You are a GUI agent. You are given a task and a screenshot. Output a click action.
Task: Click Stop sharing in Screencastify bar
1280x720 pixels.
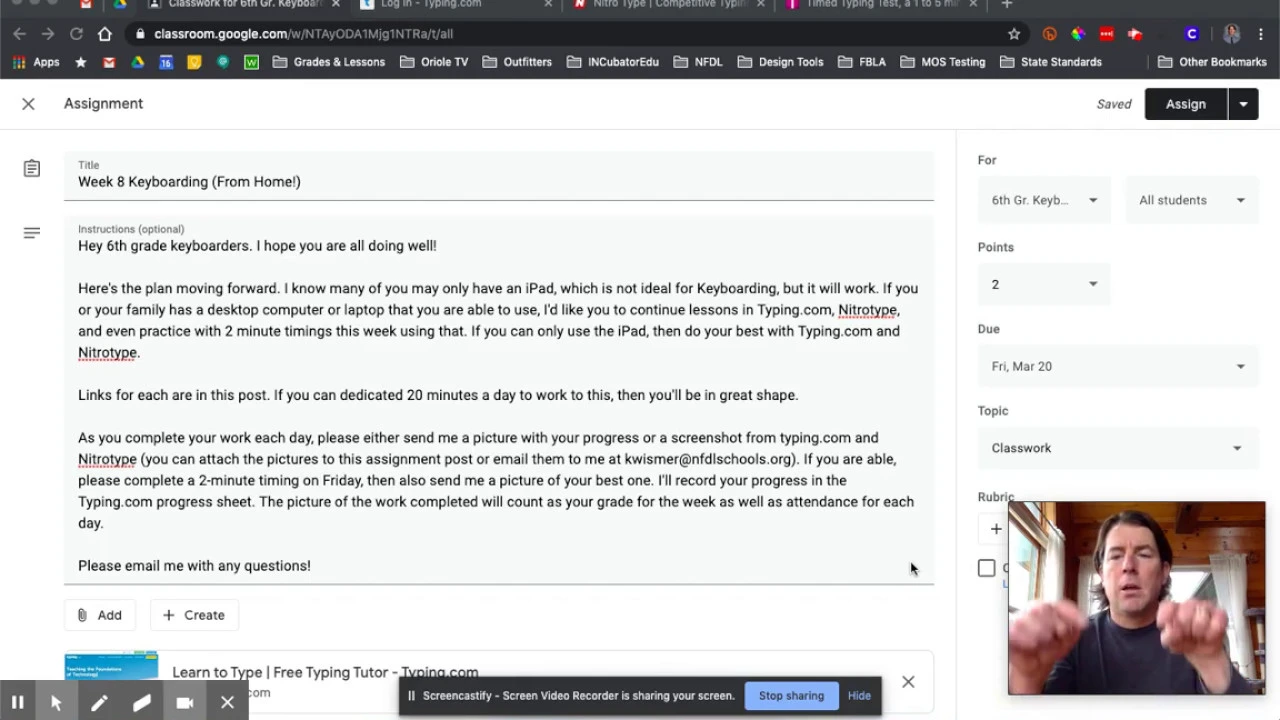pos(791,696)
